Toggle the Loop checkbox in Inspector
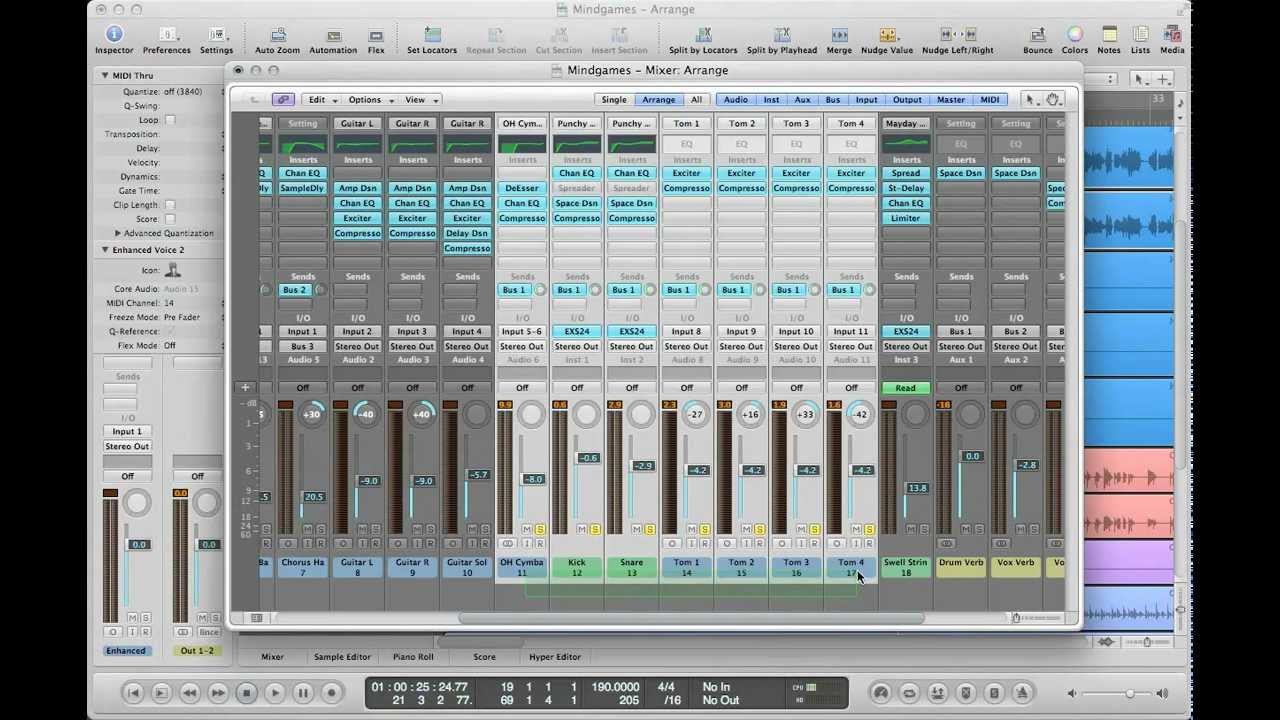The width and height of the screenshot is (1280, 720). click(x=170, y=120)
